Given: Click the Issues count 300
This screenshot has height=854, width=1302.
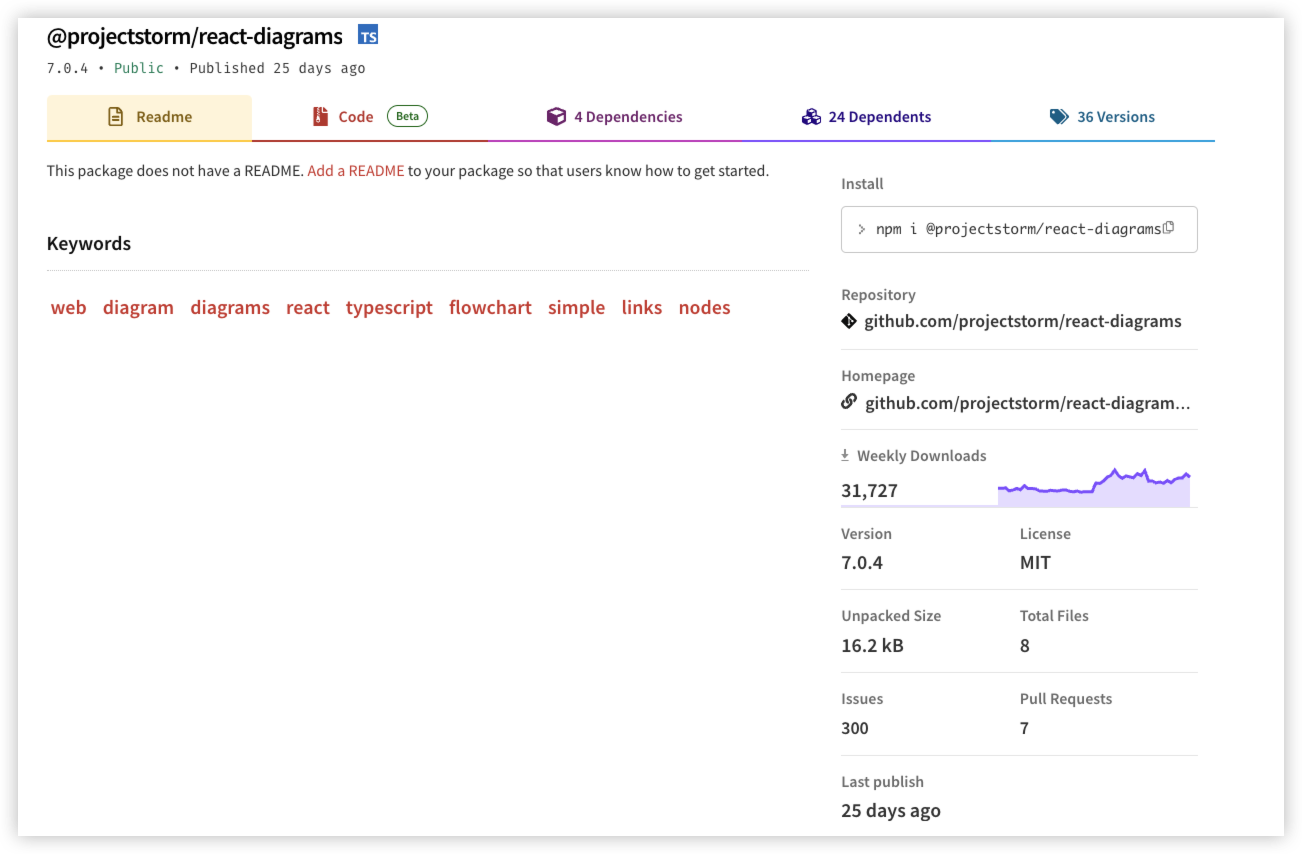Looking at the screenshot, I should tap(855, 728).
